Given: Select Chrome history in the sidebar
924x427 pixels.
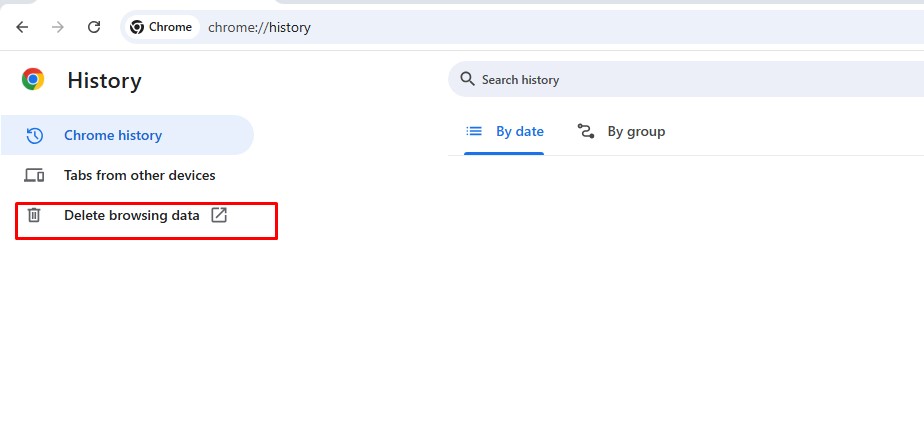Looking at the screenshot, I should click(x=113, y=135).
